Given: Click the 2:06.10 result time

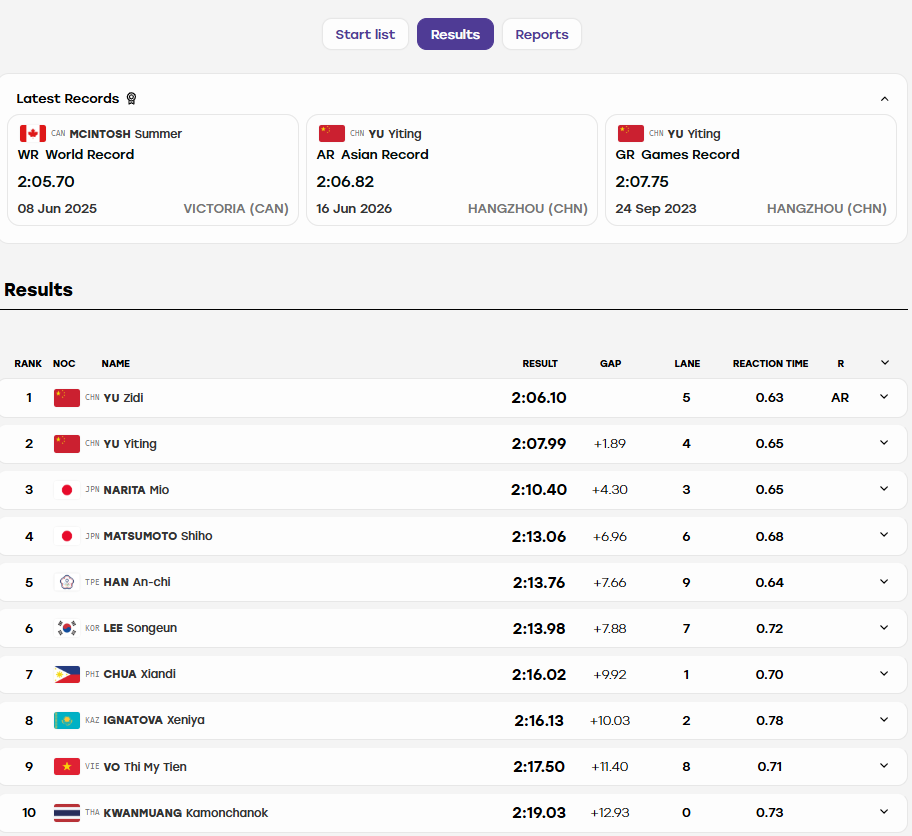Looking at the screenshot, I should (x=539, y=398).
